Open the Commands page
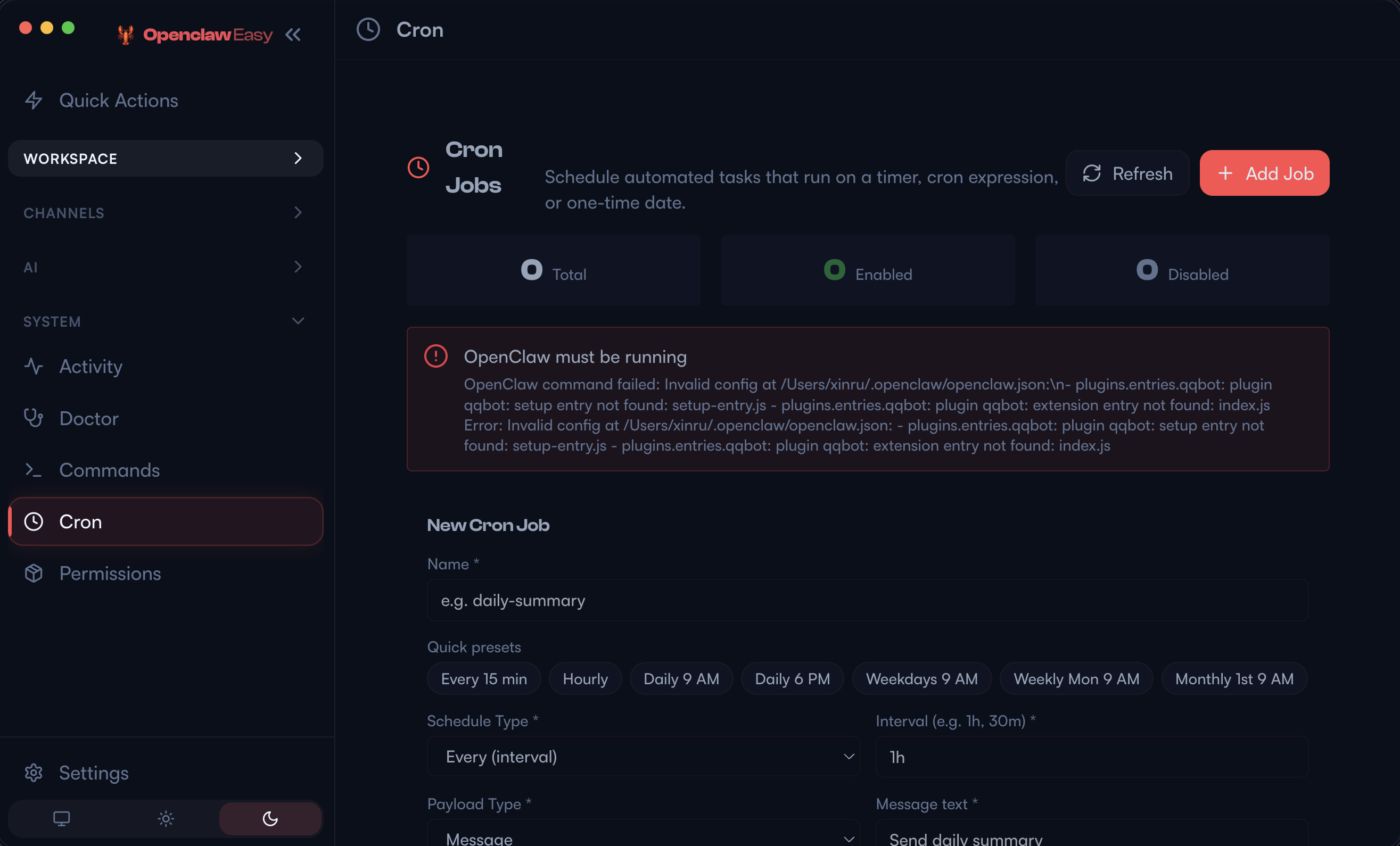1400x846 pixels. point(166,470)
